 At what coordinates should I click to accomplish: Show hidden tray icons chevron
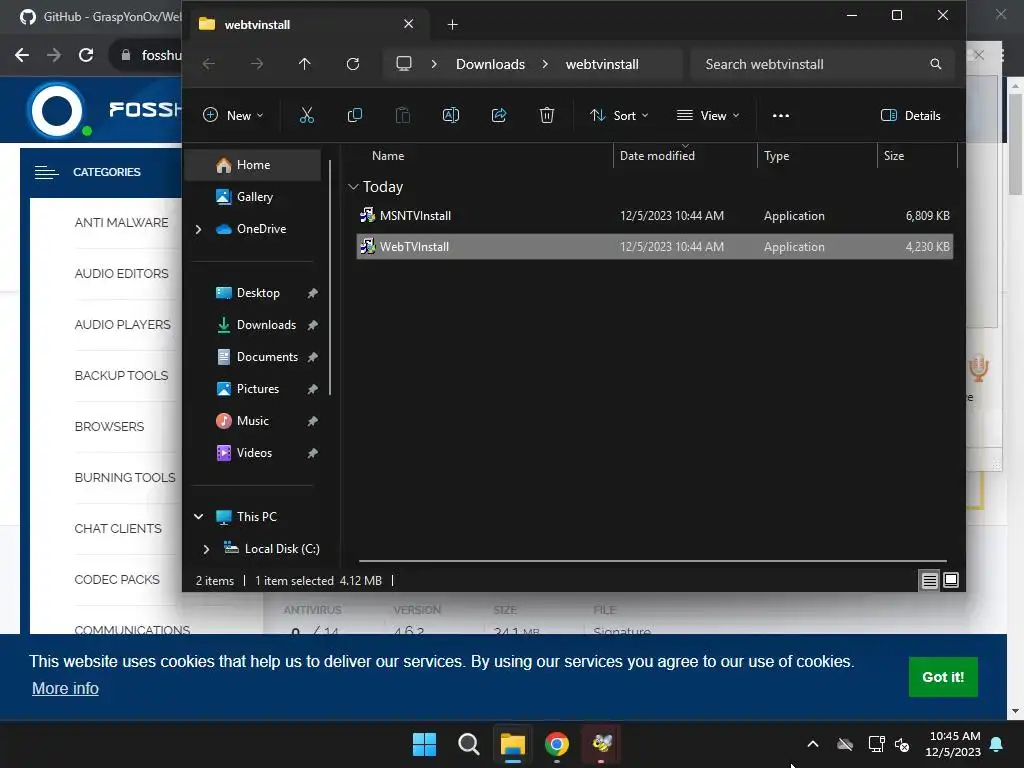812,744
